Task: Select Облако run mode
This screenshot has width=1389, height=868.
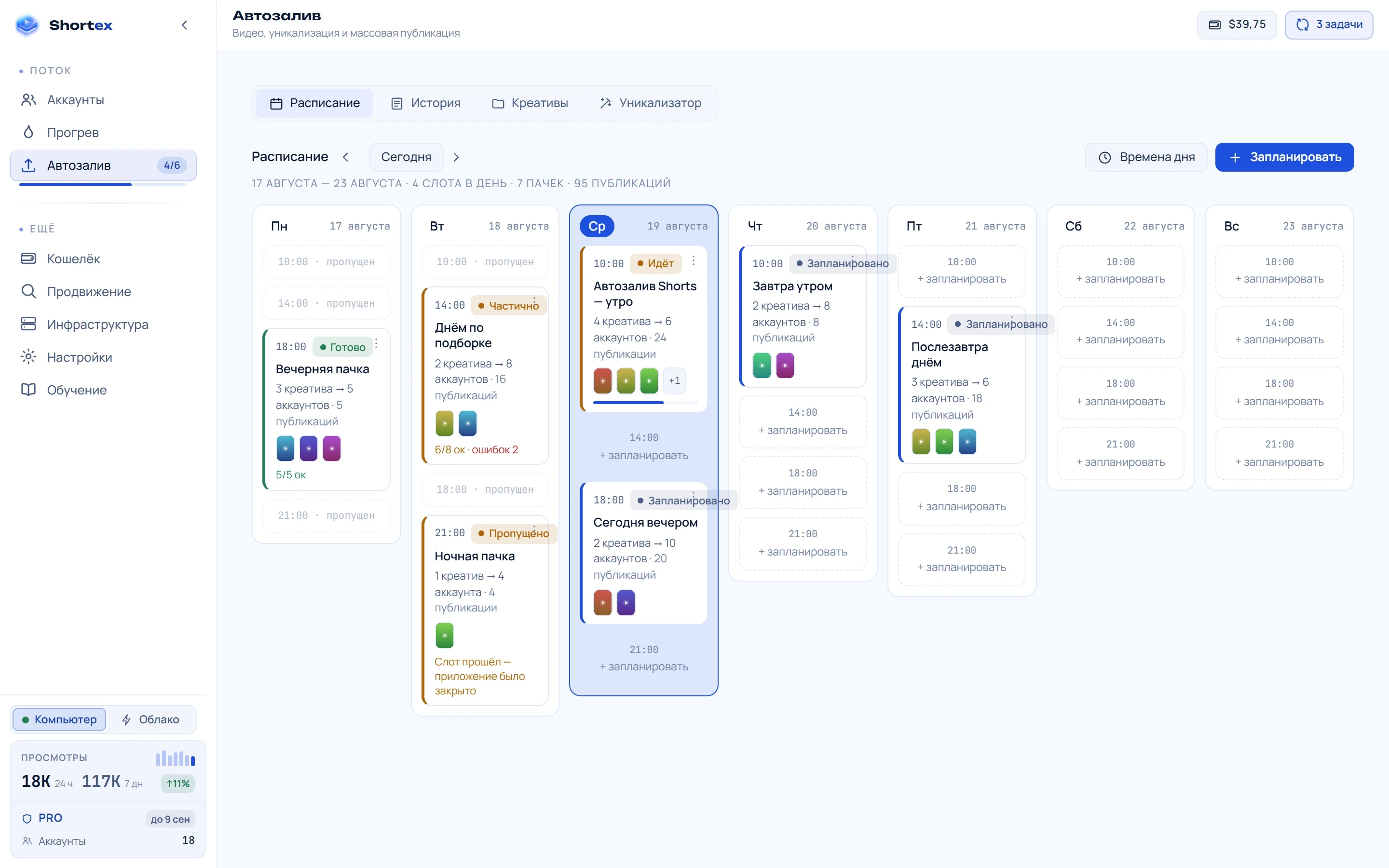Action: 151,719
